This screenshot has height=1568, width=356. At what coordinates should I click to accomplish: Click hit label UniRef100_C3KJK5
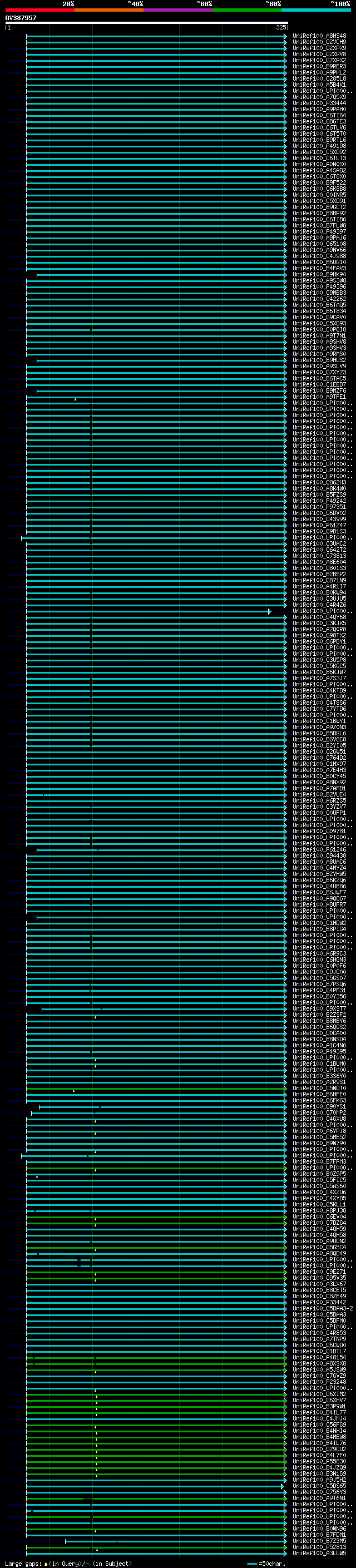[319, 624]
